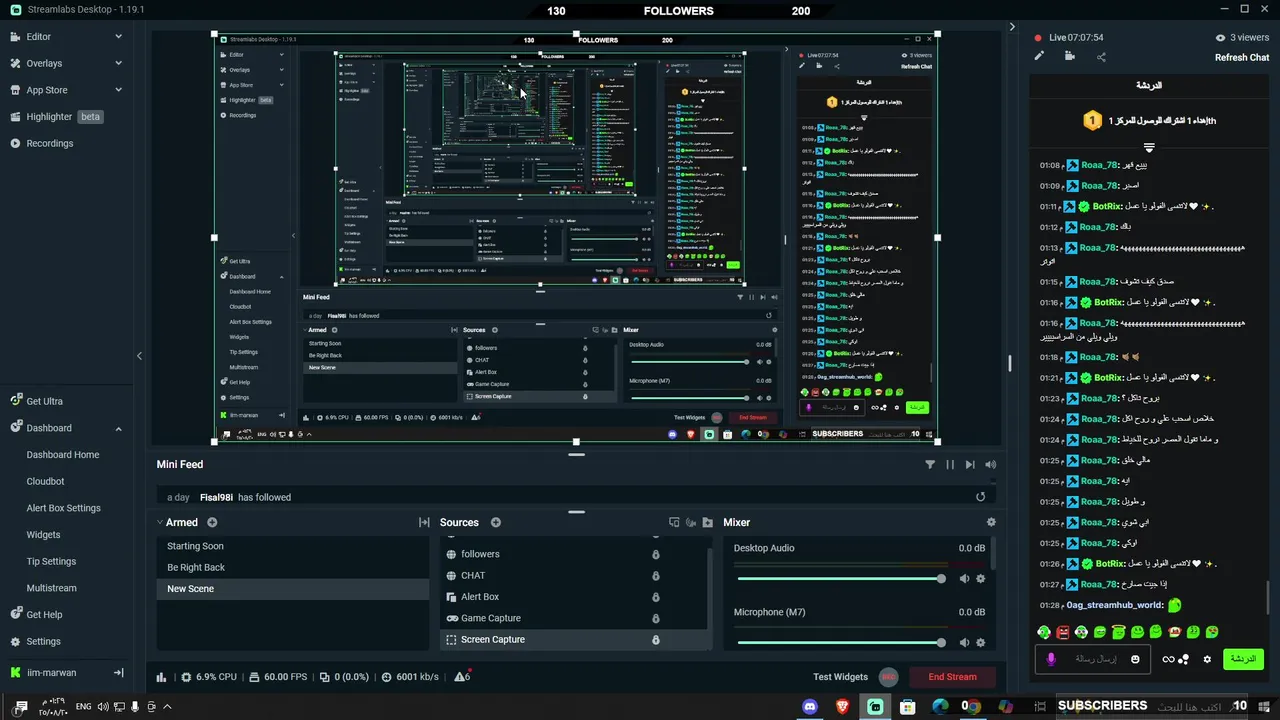Toggle lock on Game Capture source

(x=656, y=618)
